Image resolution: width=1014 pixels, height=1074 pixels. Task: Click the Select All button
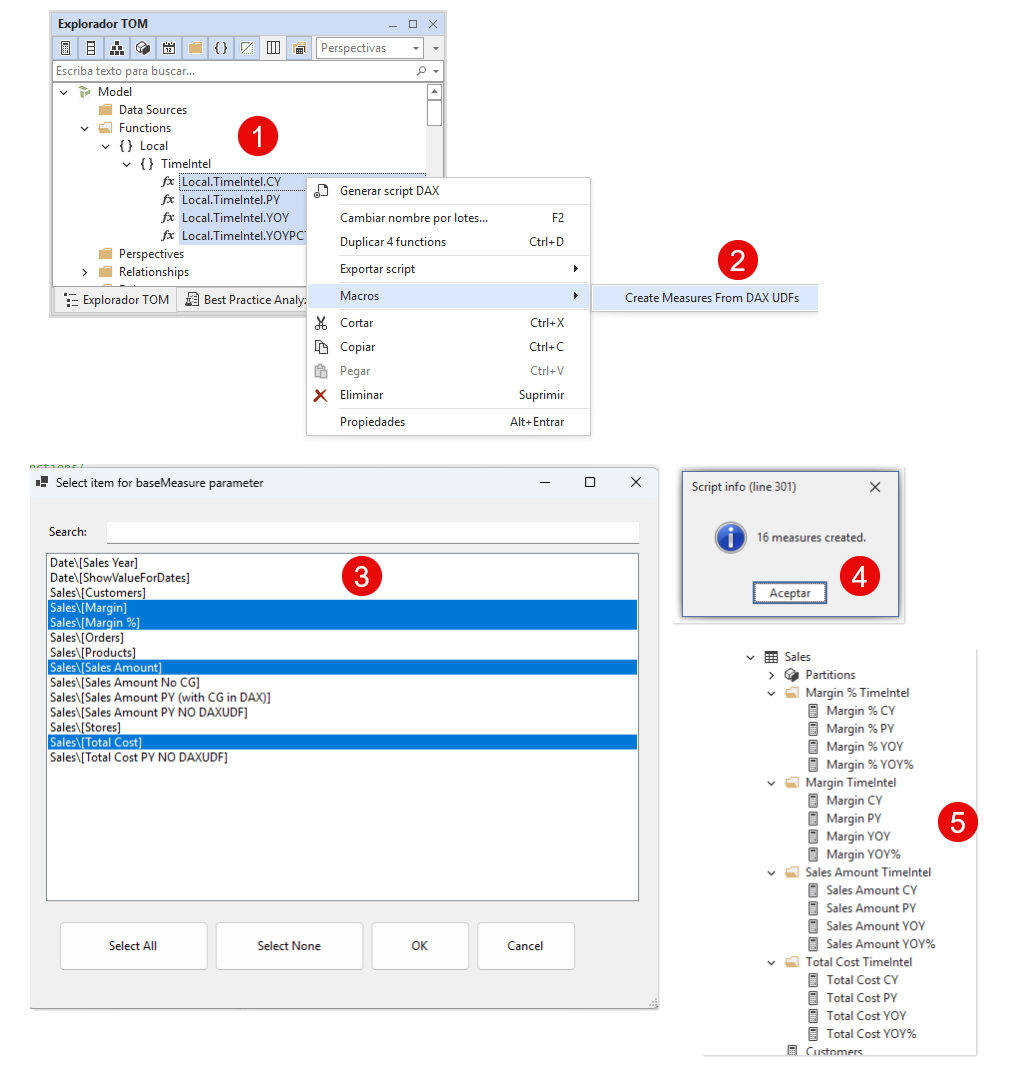pyautogui.click(x=133, y=946)
